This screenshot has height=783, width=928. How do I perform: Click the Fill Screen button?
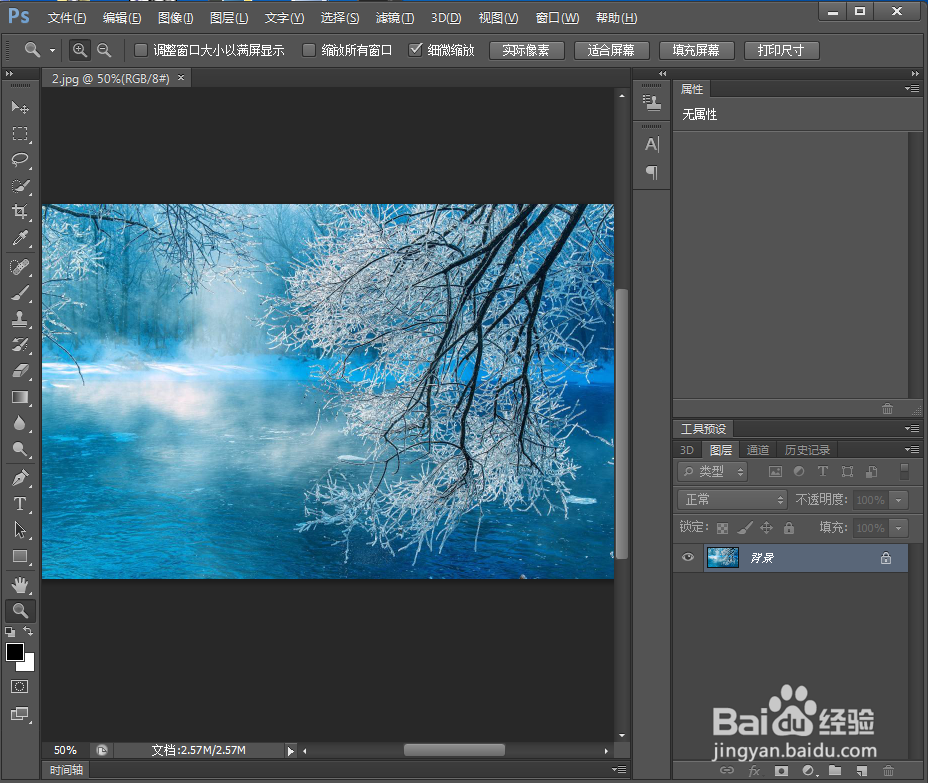pyautogui.click(x=697, y=50)
